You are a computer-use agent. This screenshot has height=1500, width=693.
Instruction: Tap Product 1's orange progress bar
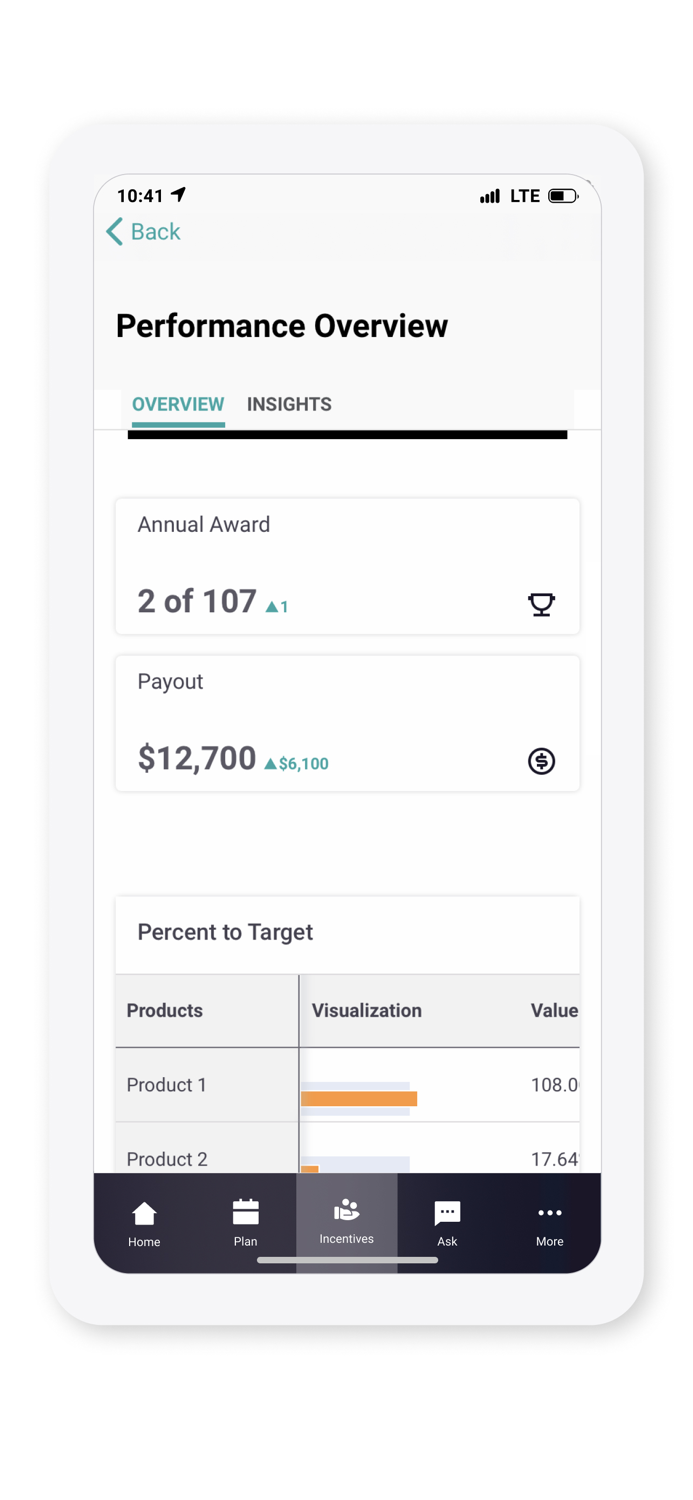coord(358,1098)
